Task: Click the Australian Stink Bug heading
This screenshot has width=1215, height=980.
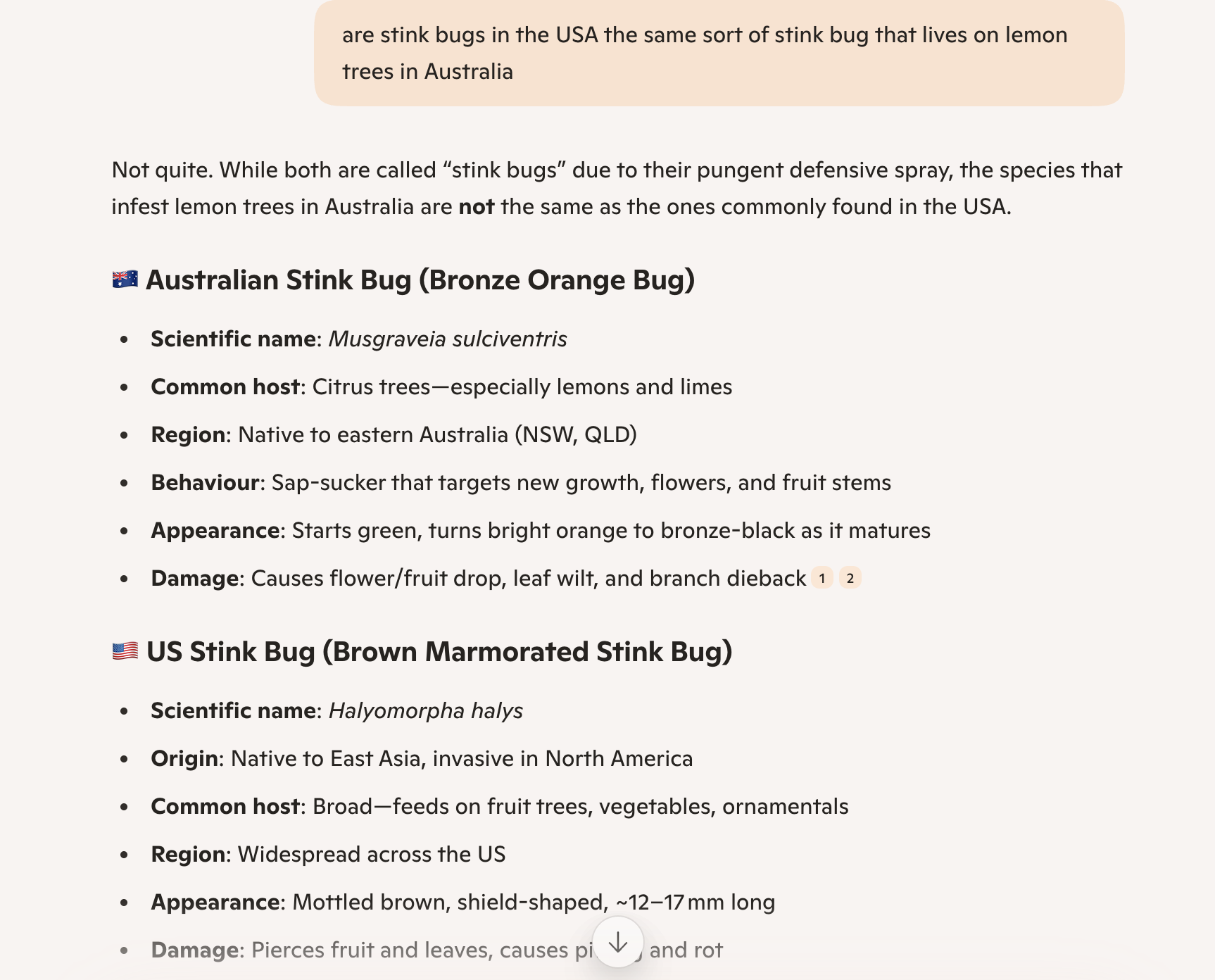Action: click(x=420, y=280)
